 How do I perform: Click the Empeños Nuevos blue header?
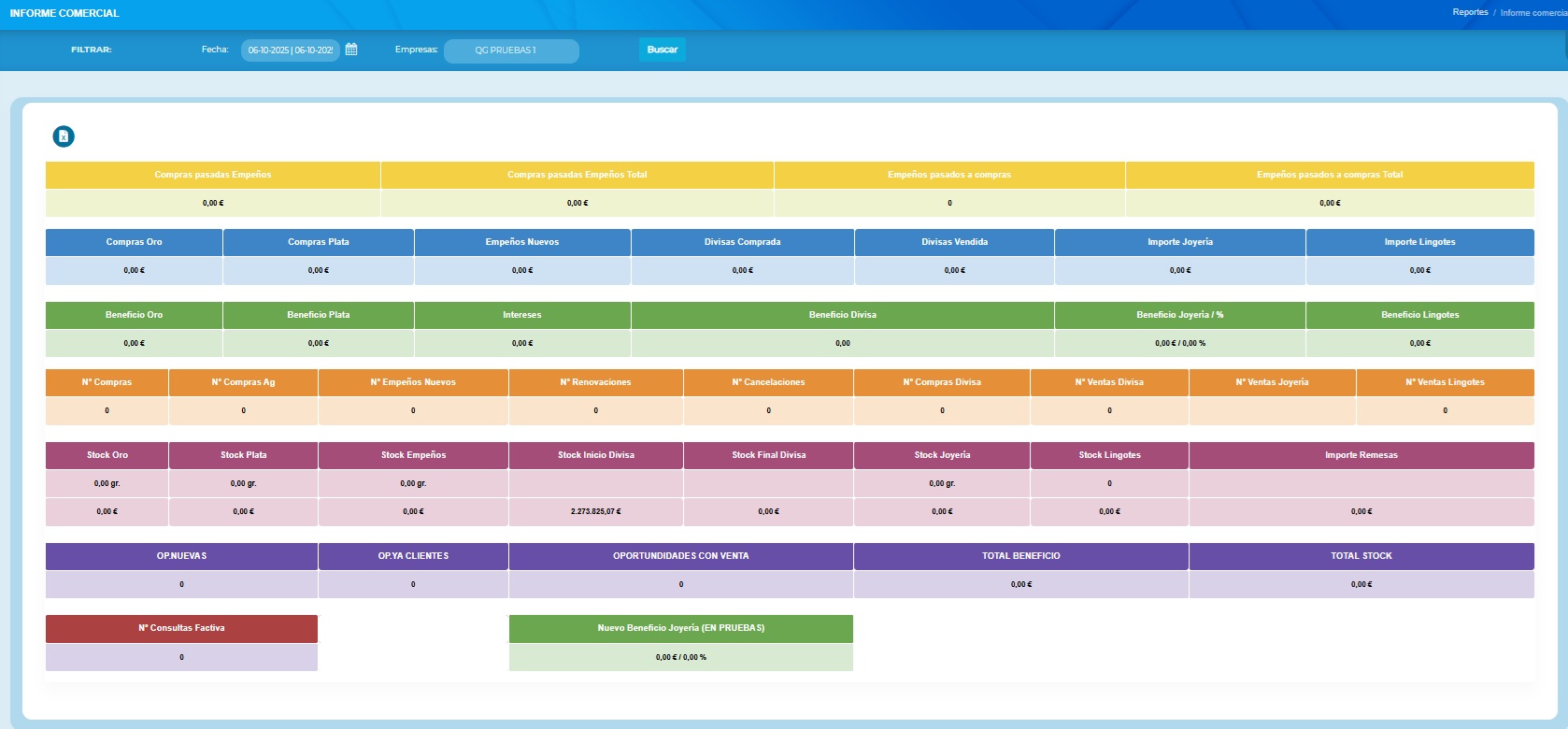[521, 242]
